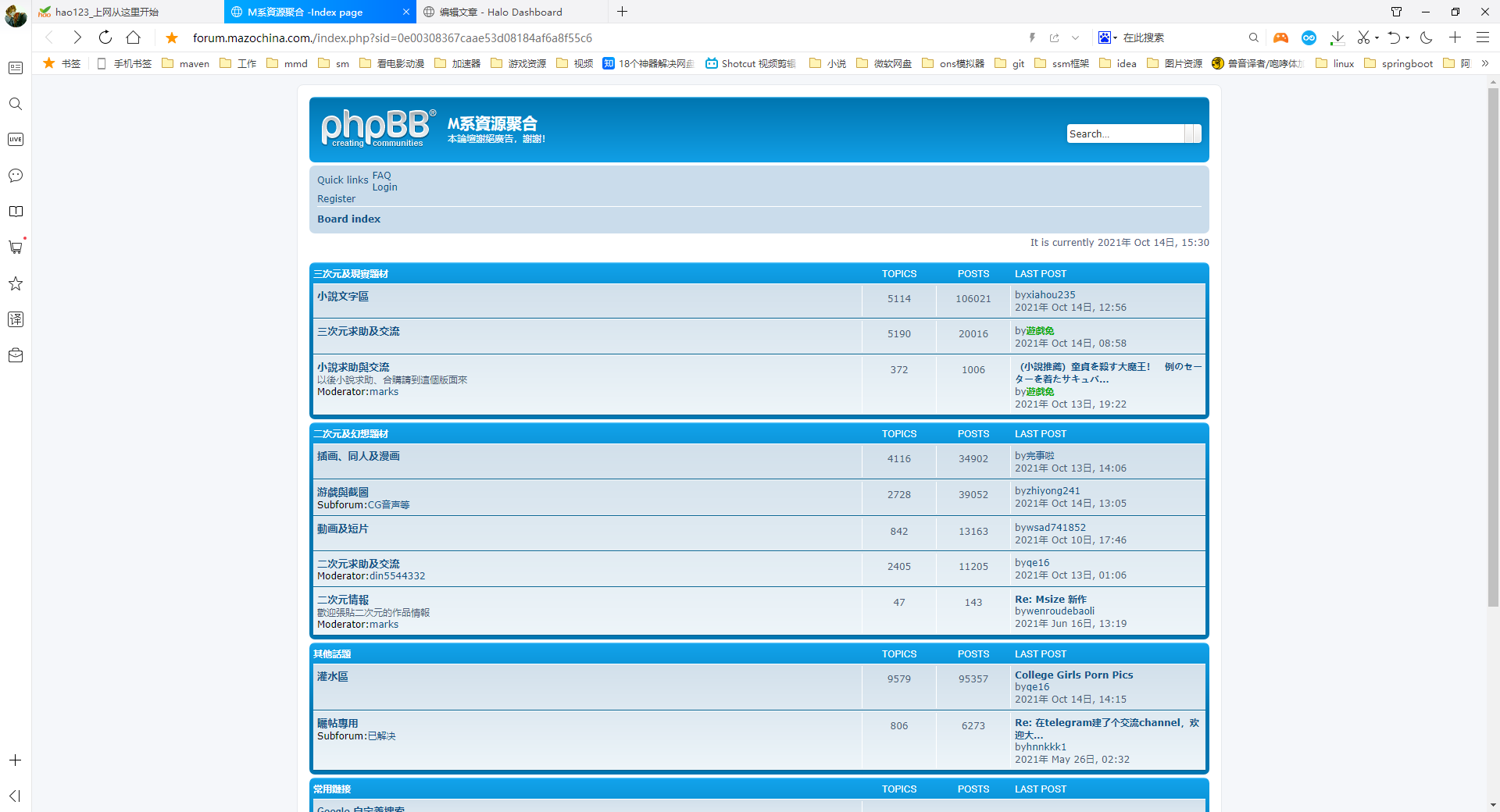
Task: Open the downloads toolbar icon
Action: tap(1337, 37)
